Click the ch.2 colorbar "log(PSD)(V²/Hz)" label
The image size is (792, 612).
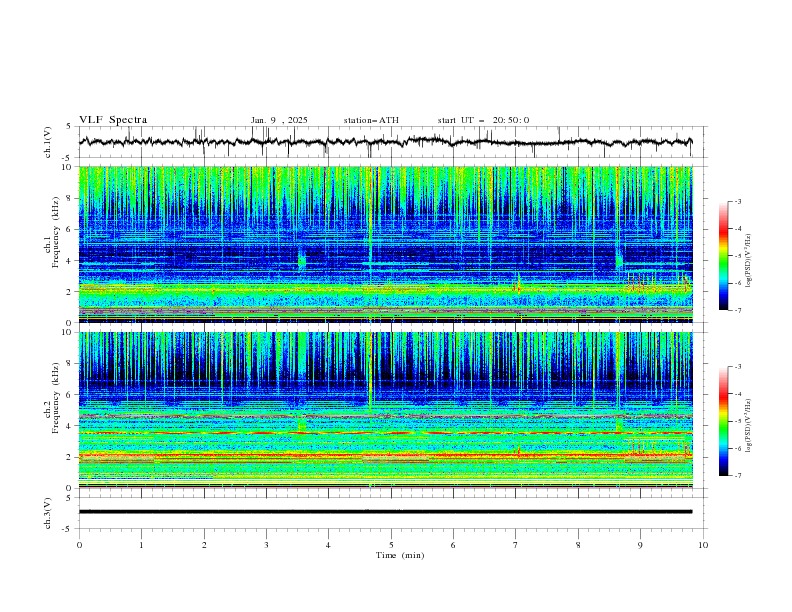748,425
